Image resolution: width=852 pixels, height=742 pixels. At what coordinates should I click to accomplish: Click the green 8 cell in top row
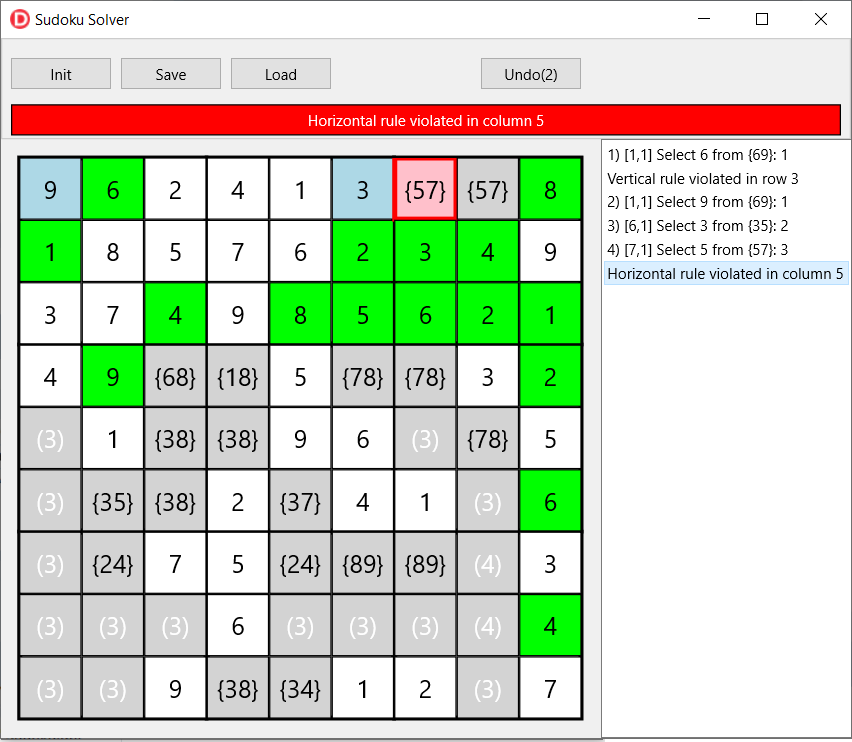(550, 190)
